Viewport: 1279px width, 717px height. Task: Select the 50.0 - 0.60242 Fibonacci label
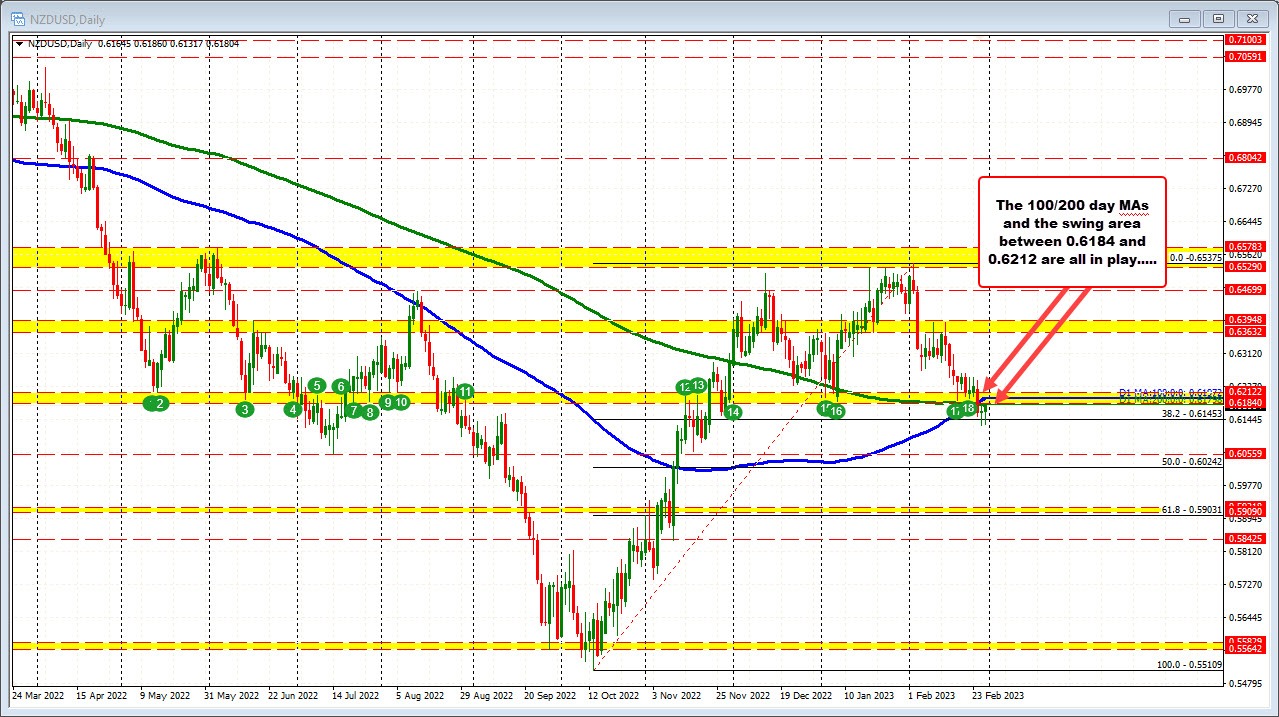[1192, 461]
